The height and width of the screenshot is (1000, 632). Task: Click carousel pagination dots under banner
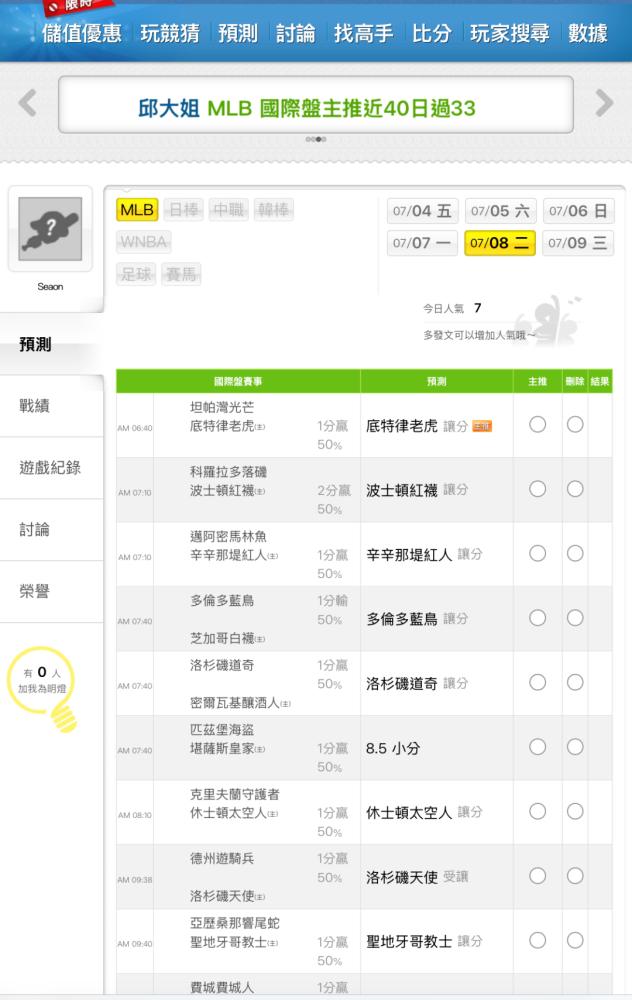pyautogui.click(x=316, y=140)
